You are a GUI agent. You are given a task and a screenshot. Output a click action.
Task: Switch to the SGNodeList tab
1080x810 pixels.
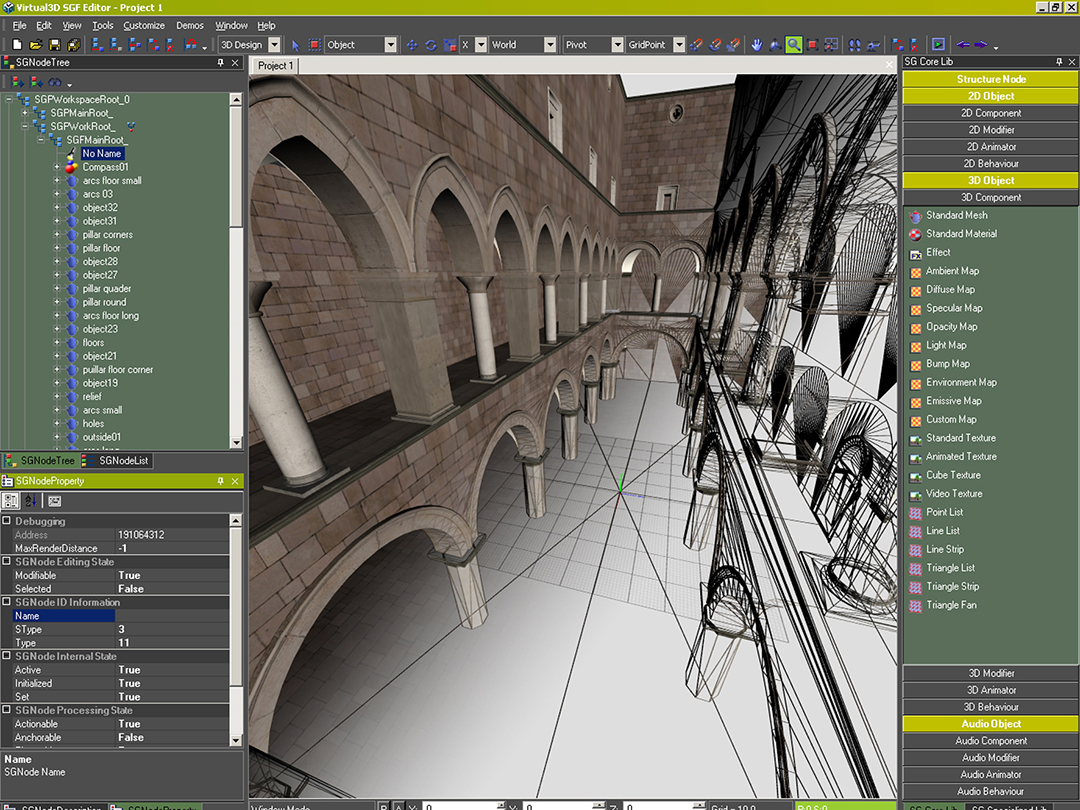pyautogui.click(x=120, y=460)
